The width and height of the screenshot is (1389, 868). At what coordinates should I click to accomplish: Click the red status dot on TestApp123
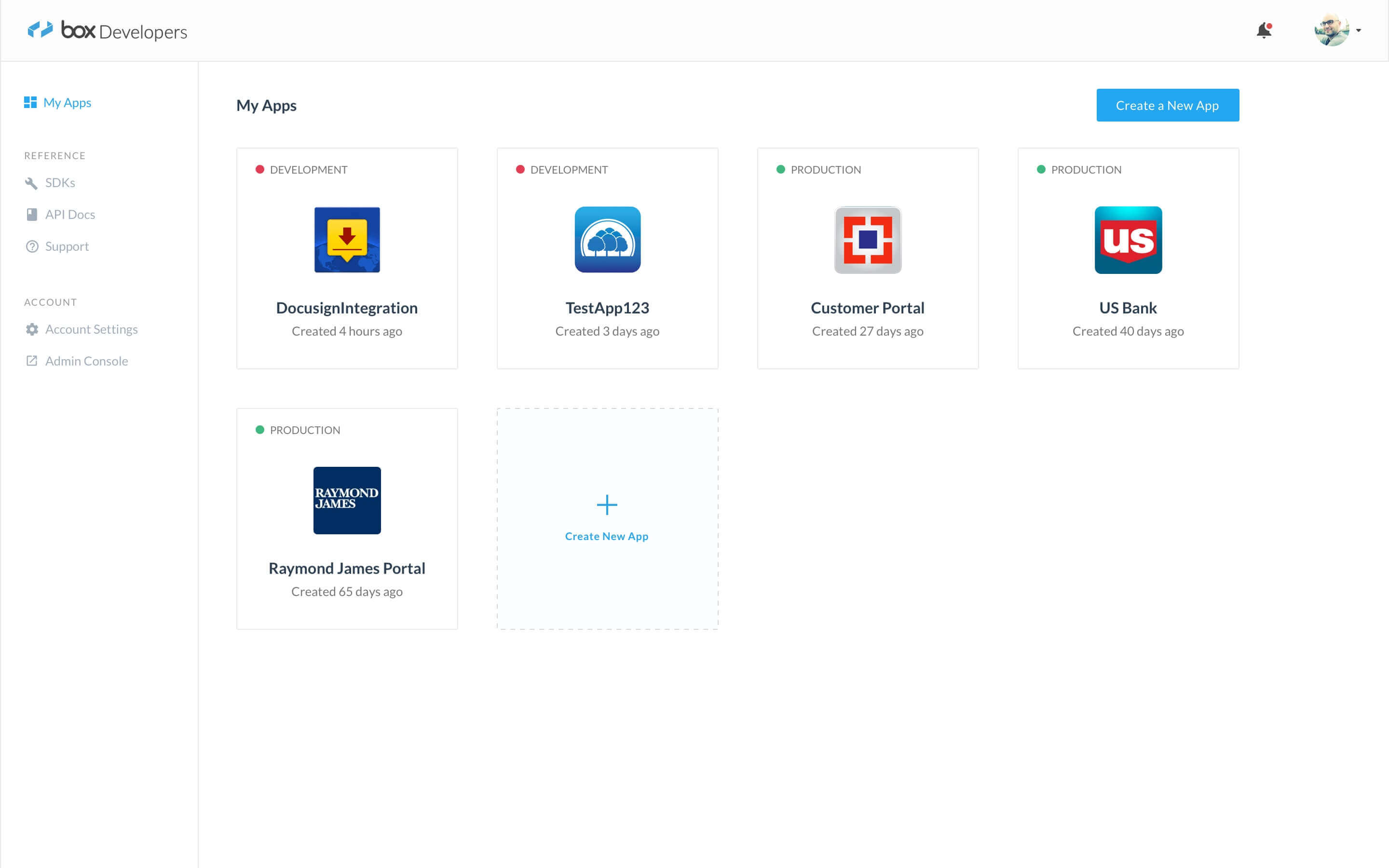point(520,169)
